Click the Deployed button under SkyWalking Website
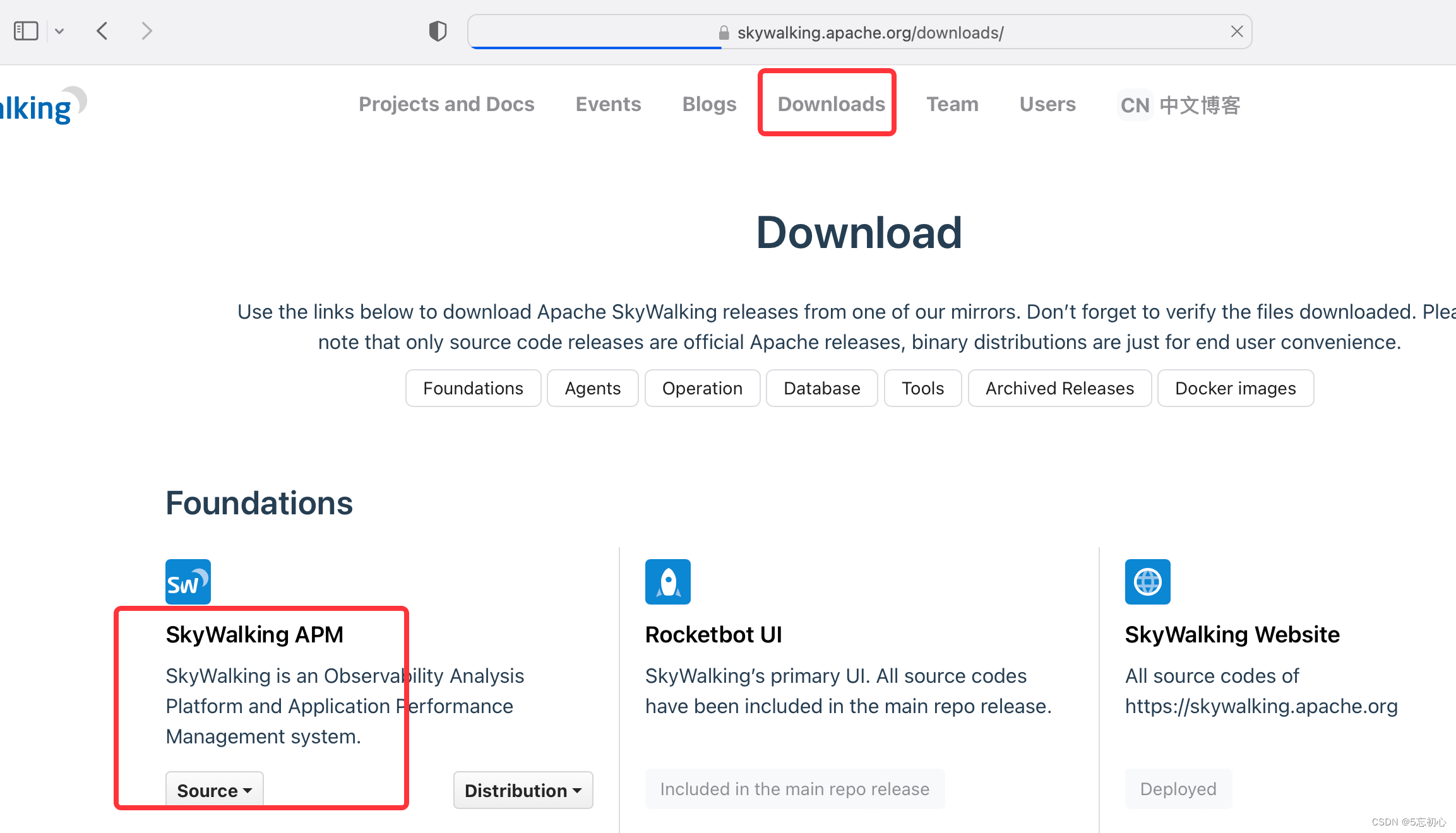This screenshot has width=1456, height=833. click(1178, 789)
